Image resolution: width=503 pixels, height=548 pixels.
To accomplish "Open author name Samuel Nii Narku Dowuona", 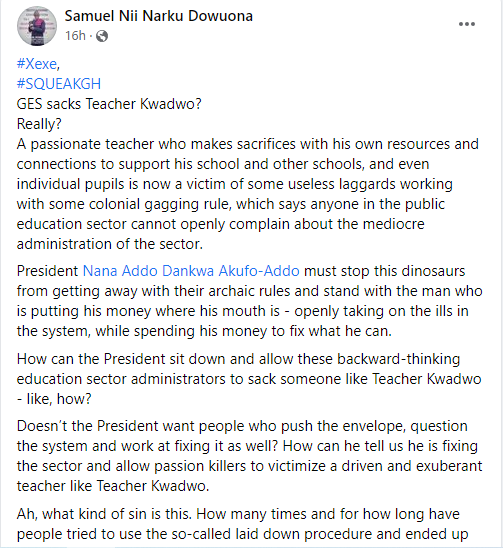I will click(x=158, y=16).
